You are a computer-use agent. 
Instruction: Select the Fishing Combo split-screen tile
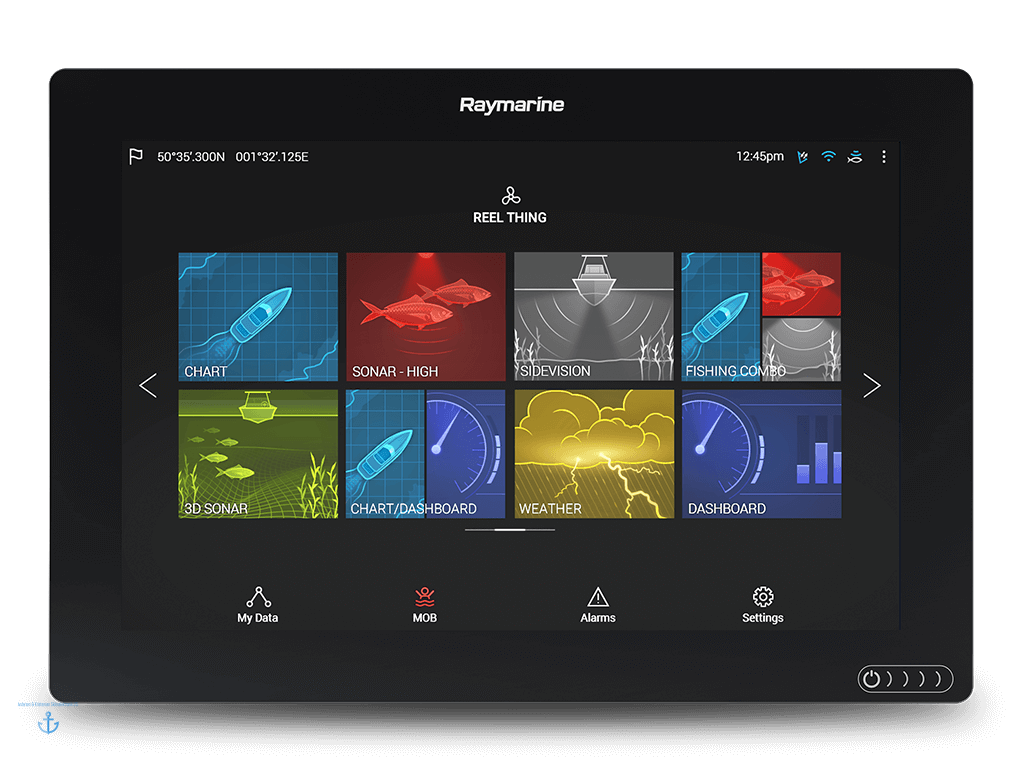761,316
